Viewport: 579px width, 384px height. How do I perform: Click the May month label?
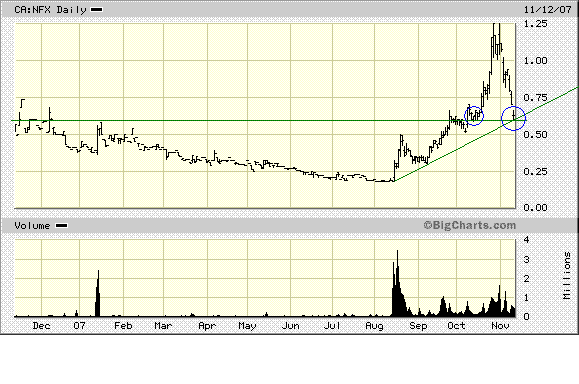click(247, 326)
